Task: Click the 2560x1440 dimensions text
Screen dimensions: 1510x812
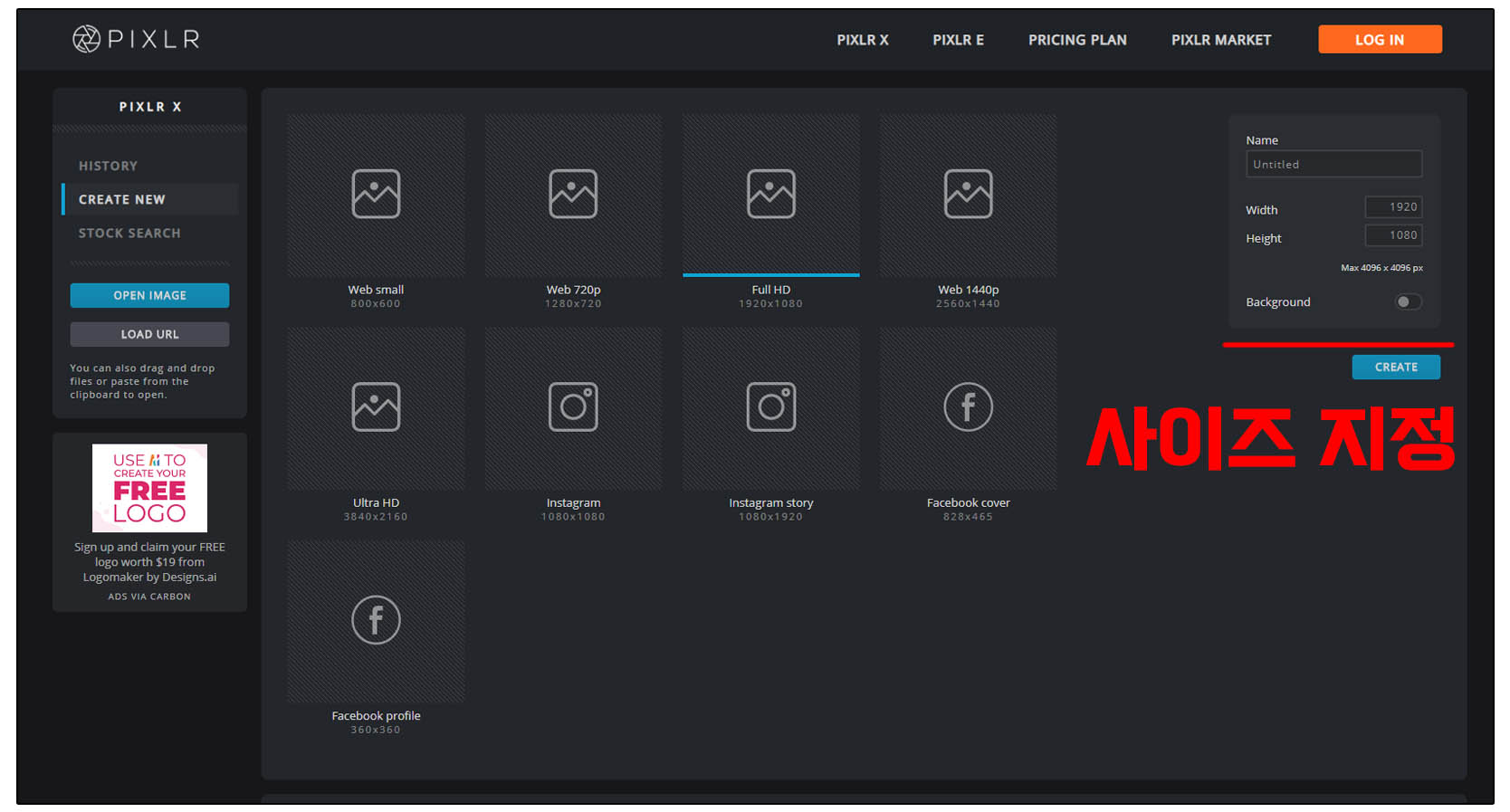Action: (968, 304)
